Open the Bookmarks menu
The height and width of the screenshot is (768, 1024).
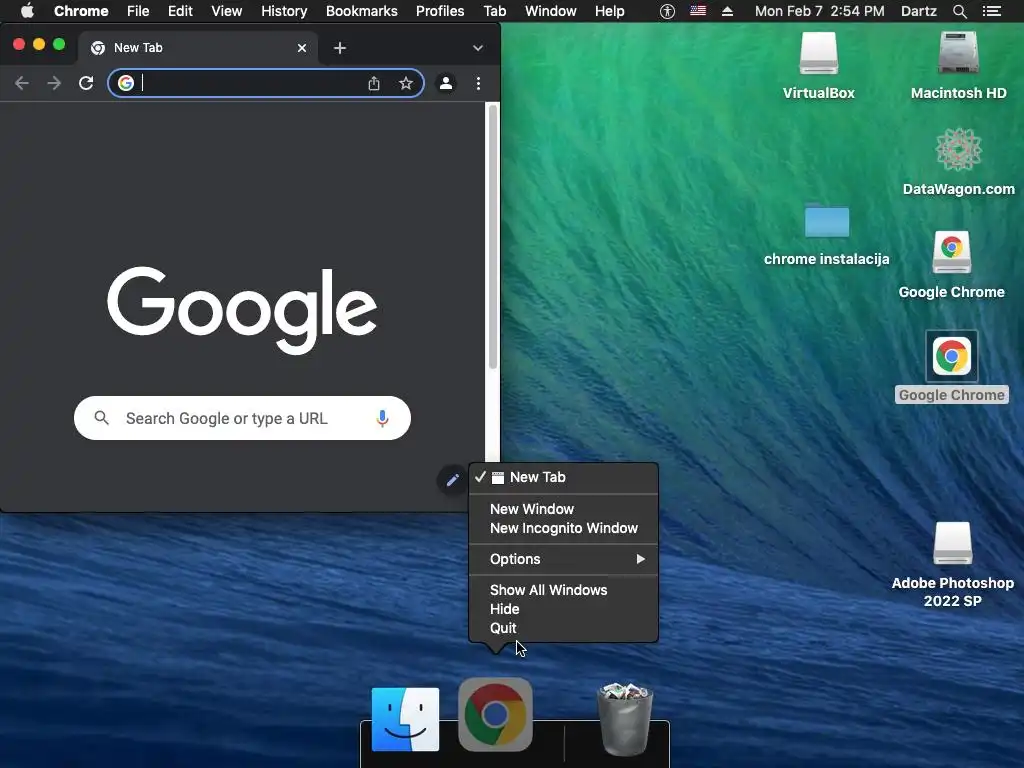[362, 11]
